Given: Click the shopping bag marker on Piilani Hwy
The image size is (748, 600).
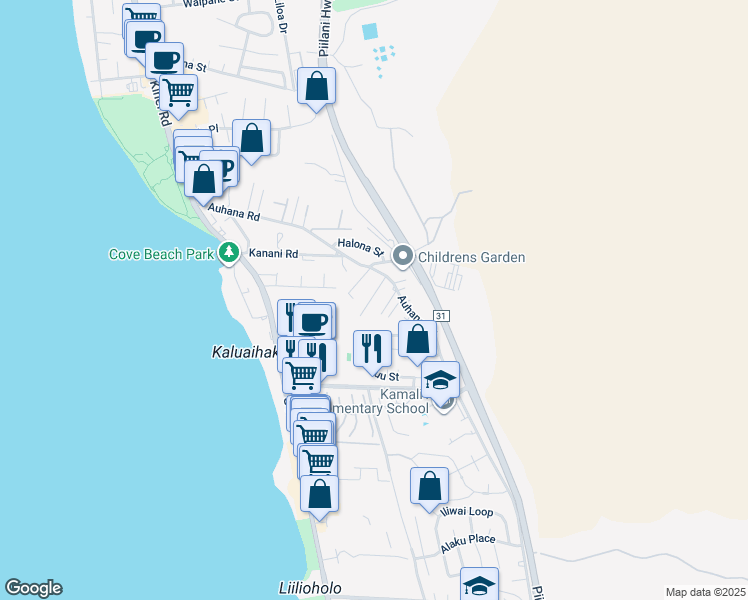Looking at the screenshot, I should point(316,89).
